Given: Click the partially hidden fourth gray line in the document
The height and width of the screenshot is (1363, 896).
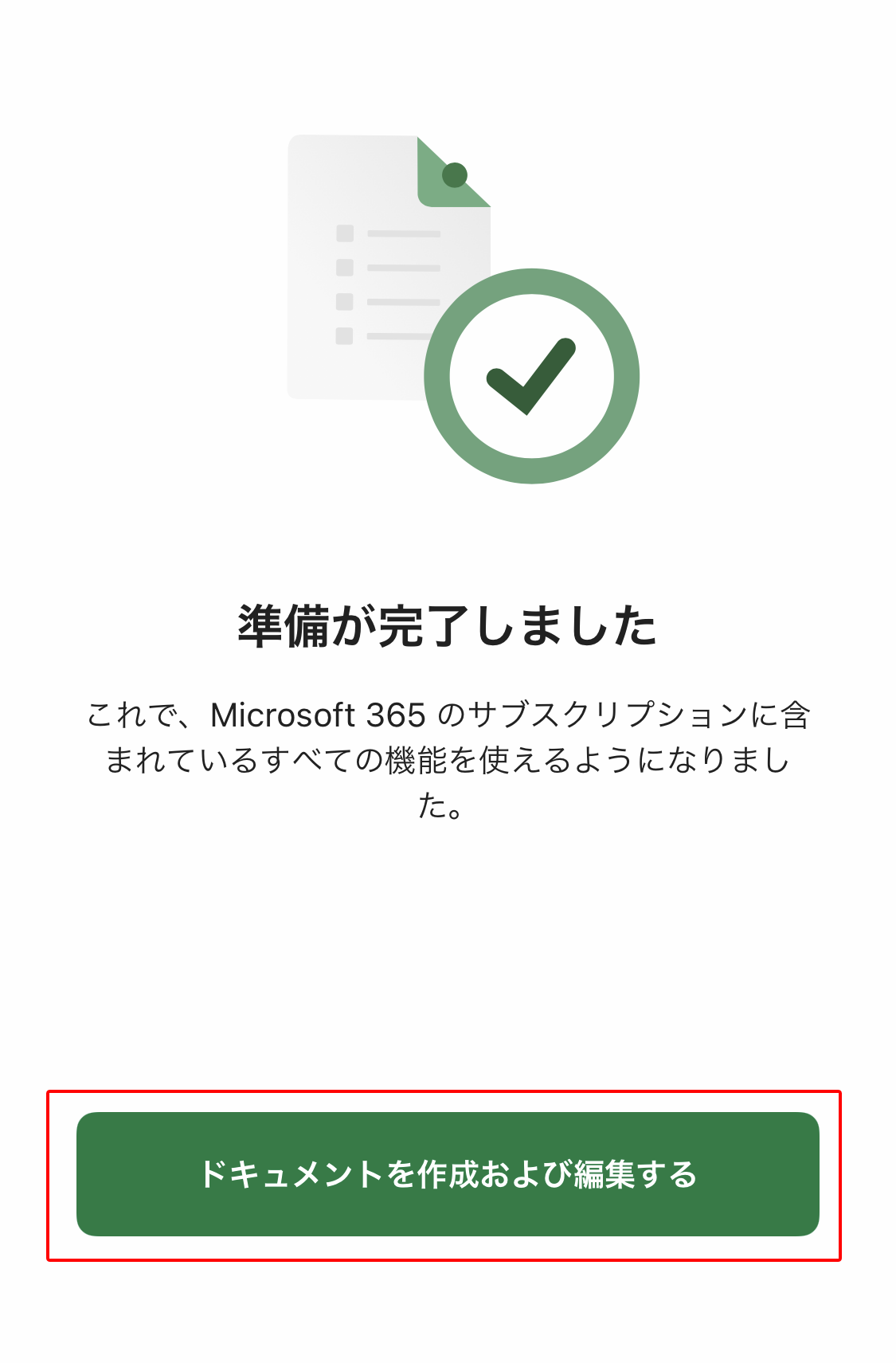Looking at the screenshot, I should coord(398,336).
